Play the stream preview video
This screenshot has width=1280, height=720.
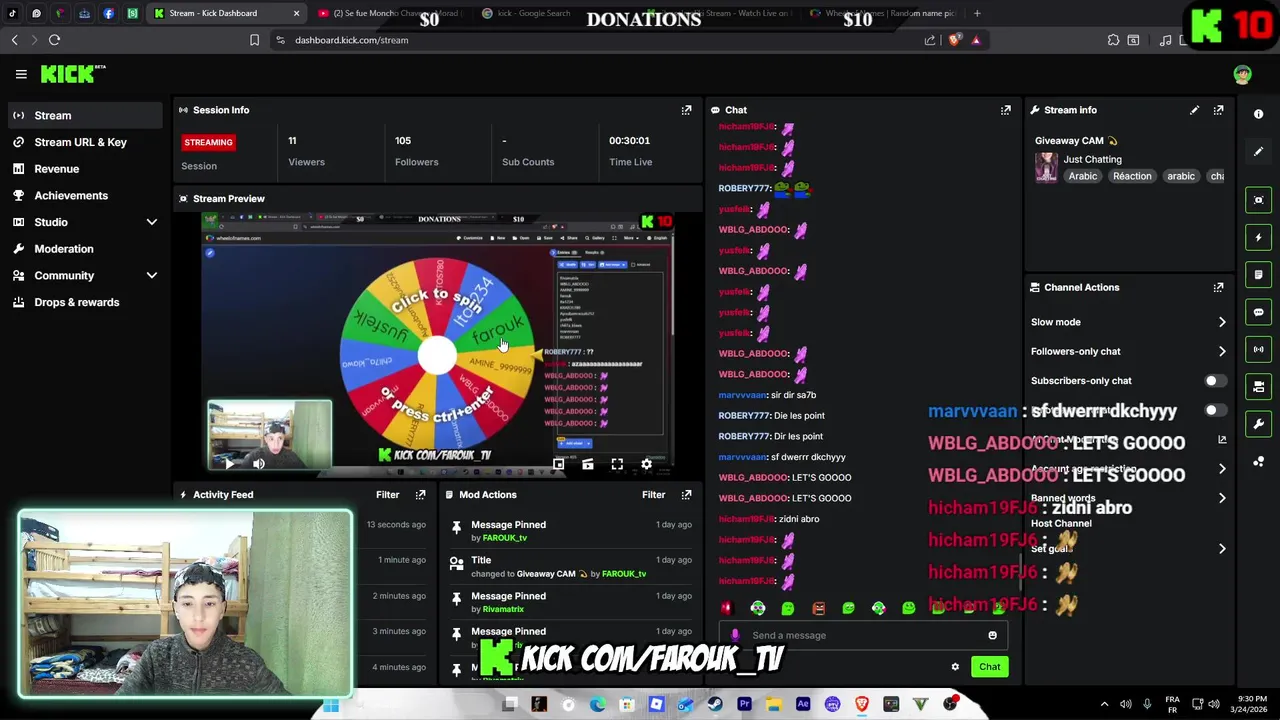229,464
